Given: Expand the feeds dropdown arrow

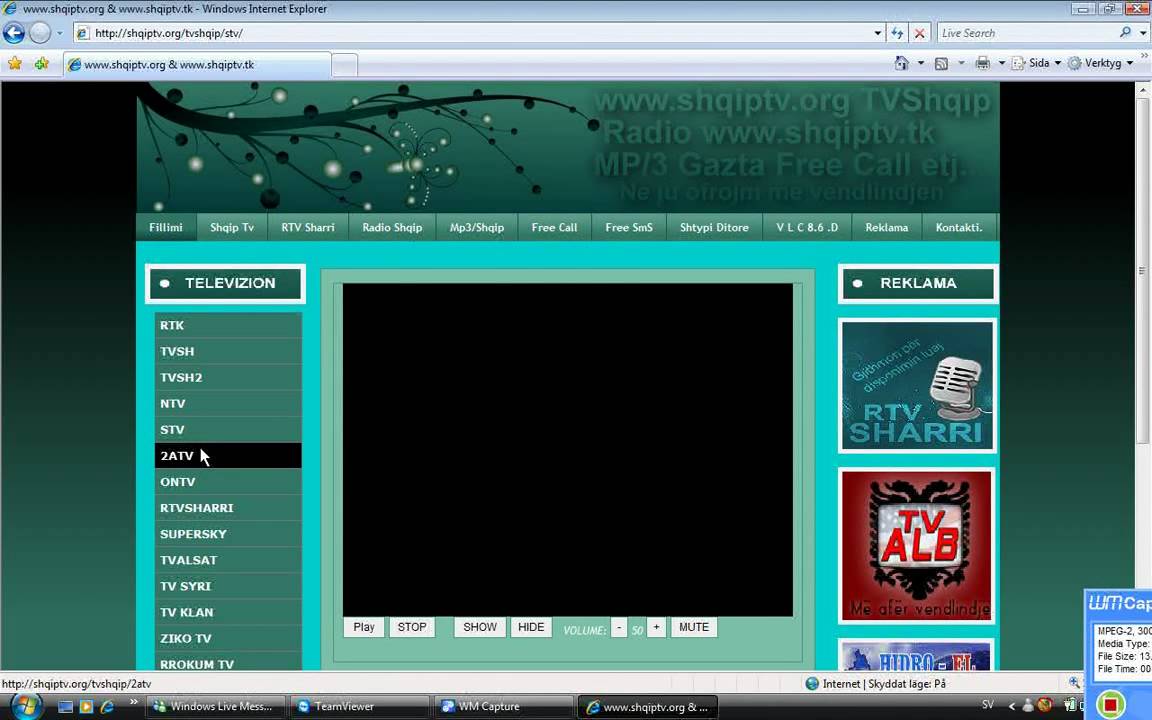Looking at the screenshot, I should pyautogui.click(x=961, y=63).
